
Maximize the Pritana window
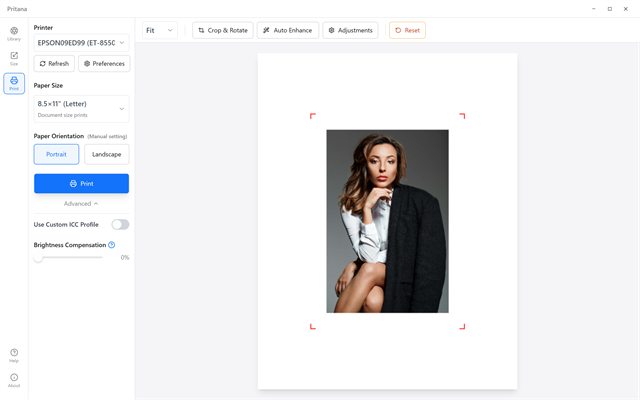point(610,9)
